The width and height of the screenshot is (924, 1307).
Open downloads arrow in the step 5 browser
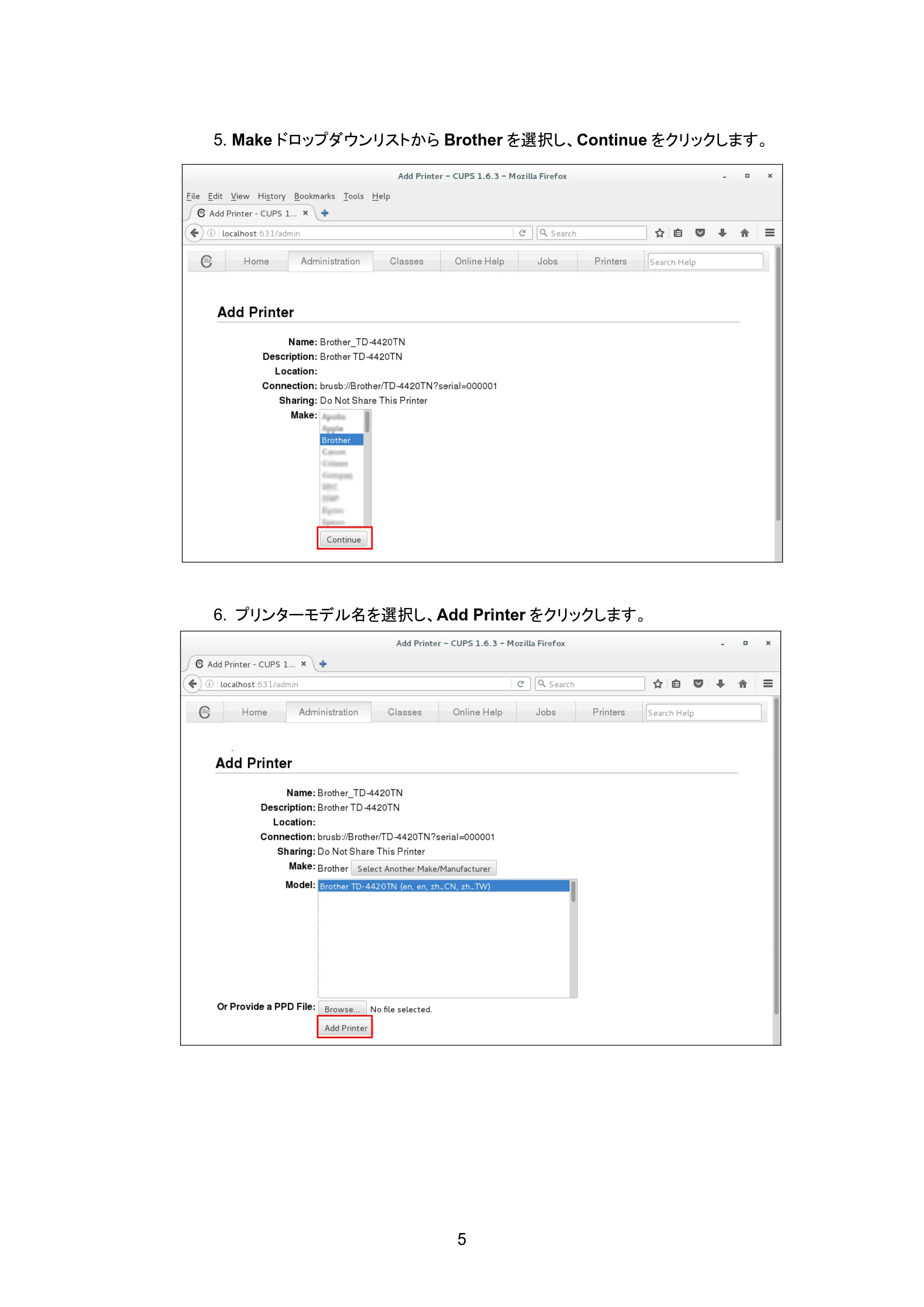(x=723, y=233)
